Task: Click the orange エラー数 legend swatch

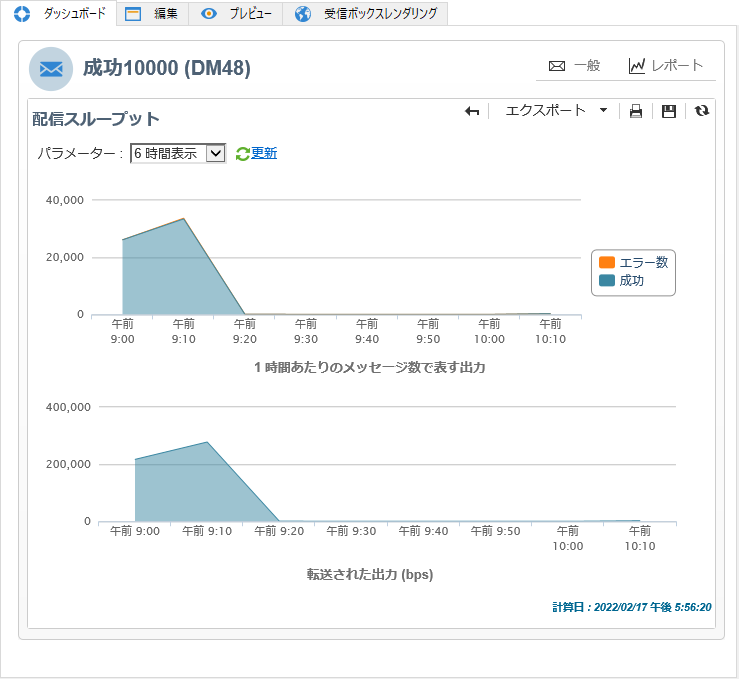Action: [607, 262]
